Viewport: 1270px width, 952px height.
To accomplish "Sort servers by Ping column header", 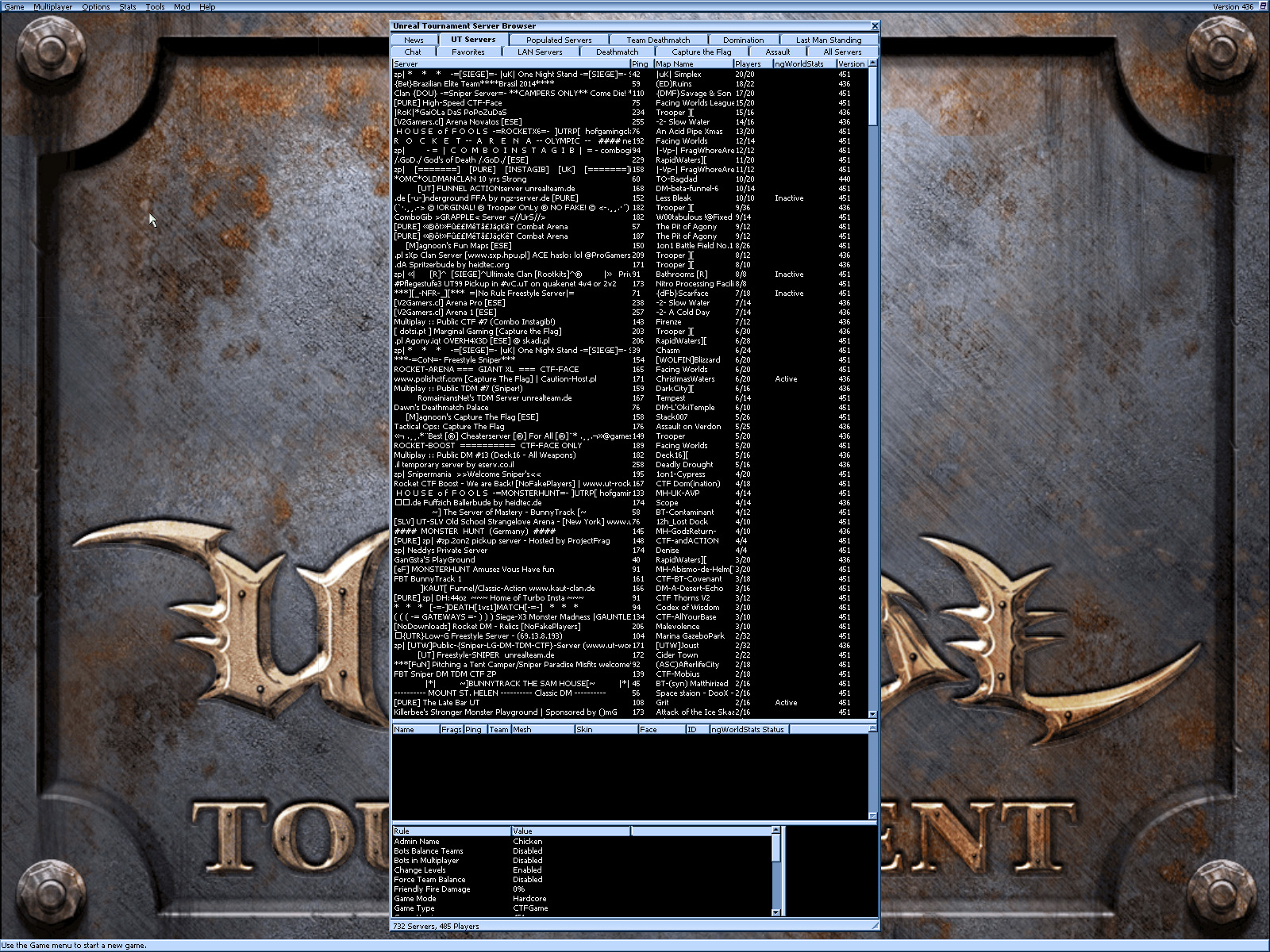I will pyautogui.click(x=641, y=63).
